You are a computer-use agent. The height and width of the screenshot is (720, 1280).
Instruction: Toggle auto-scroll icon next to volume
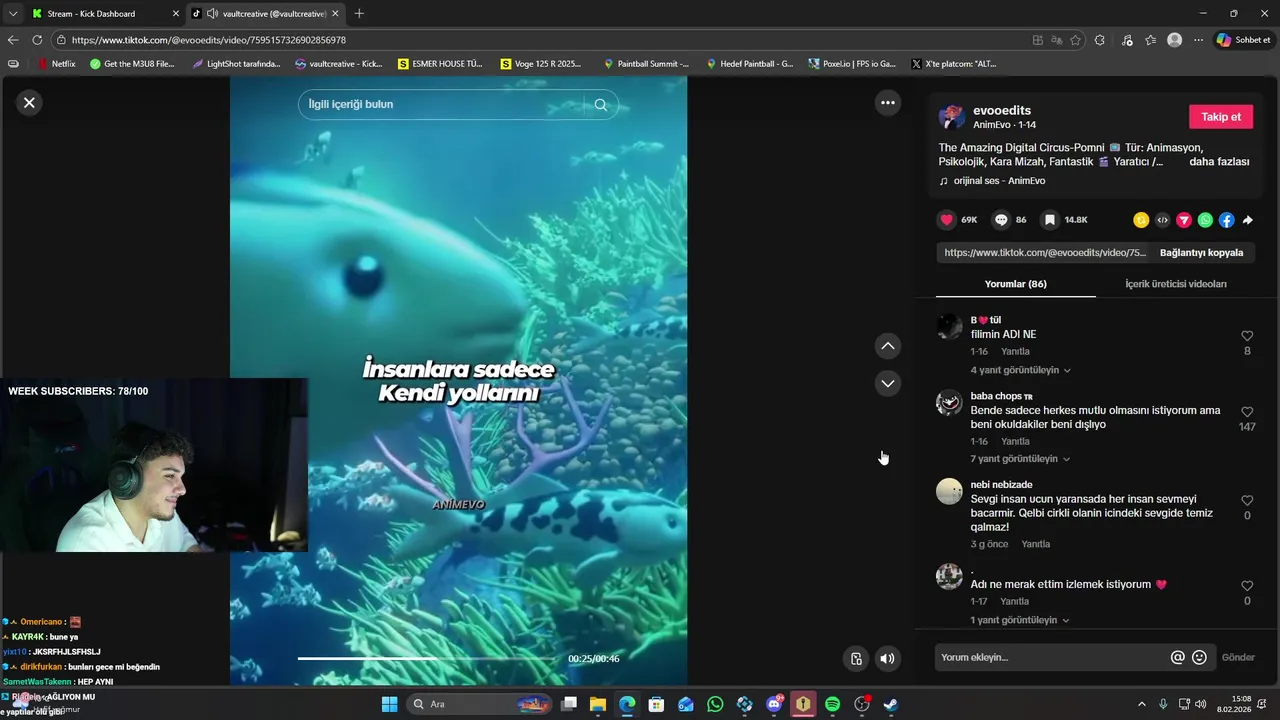point(856,658)
